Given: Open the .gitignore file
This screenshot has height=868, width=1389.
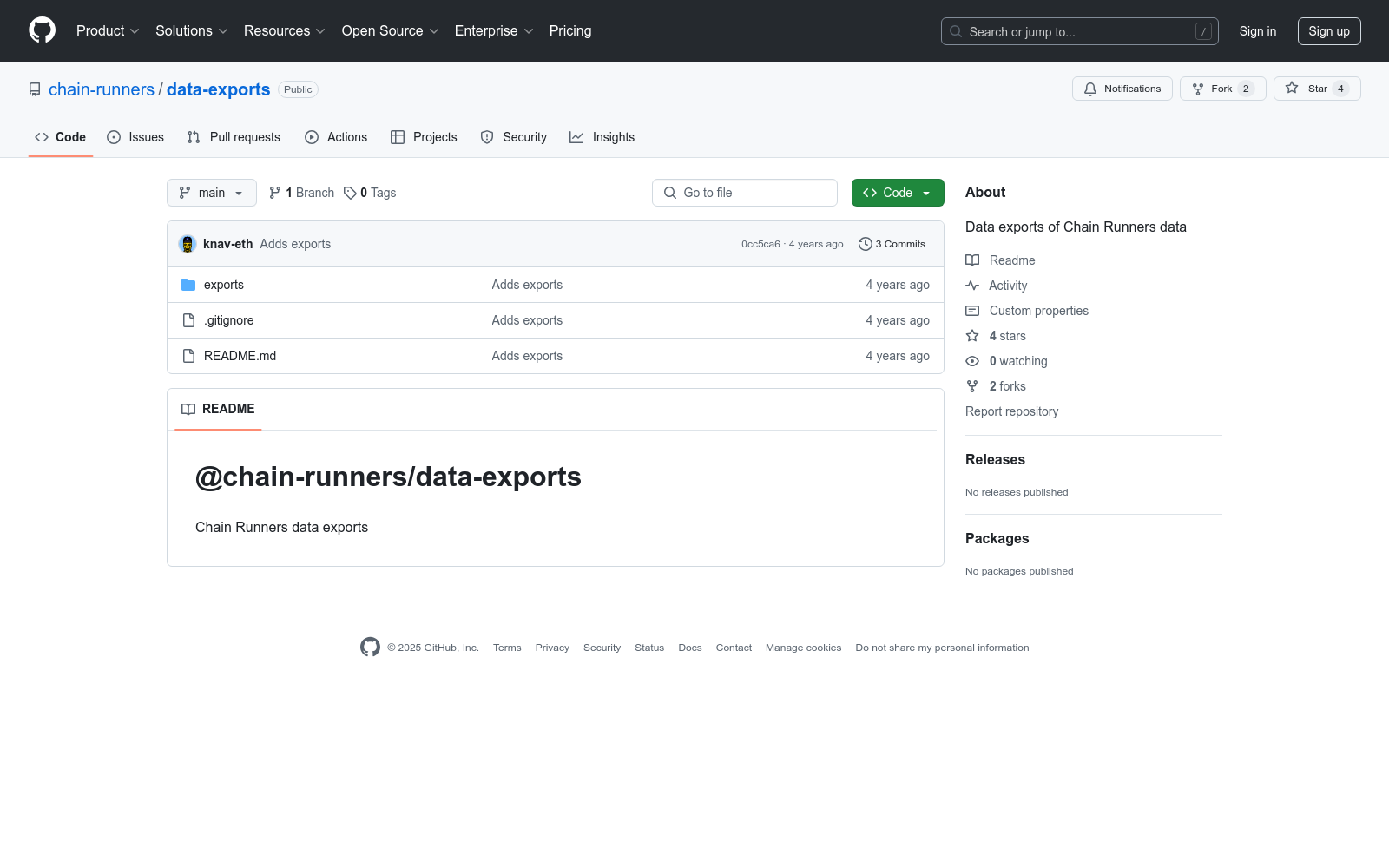Looking at the screenshot, I should click(229, 320).
